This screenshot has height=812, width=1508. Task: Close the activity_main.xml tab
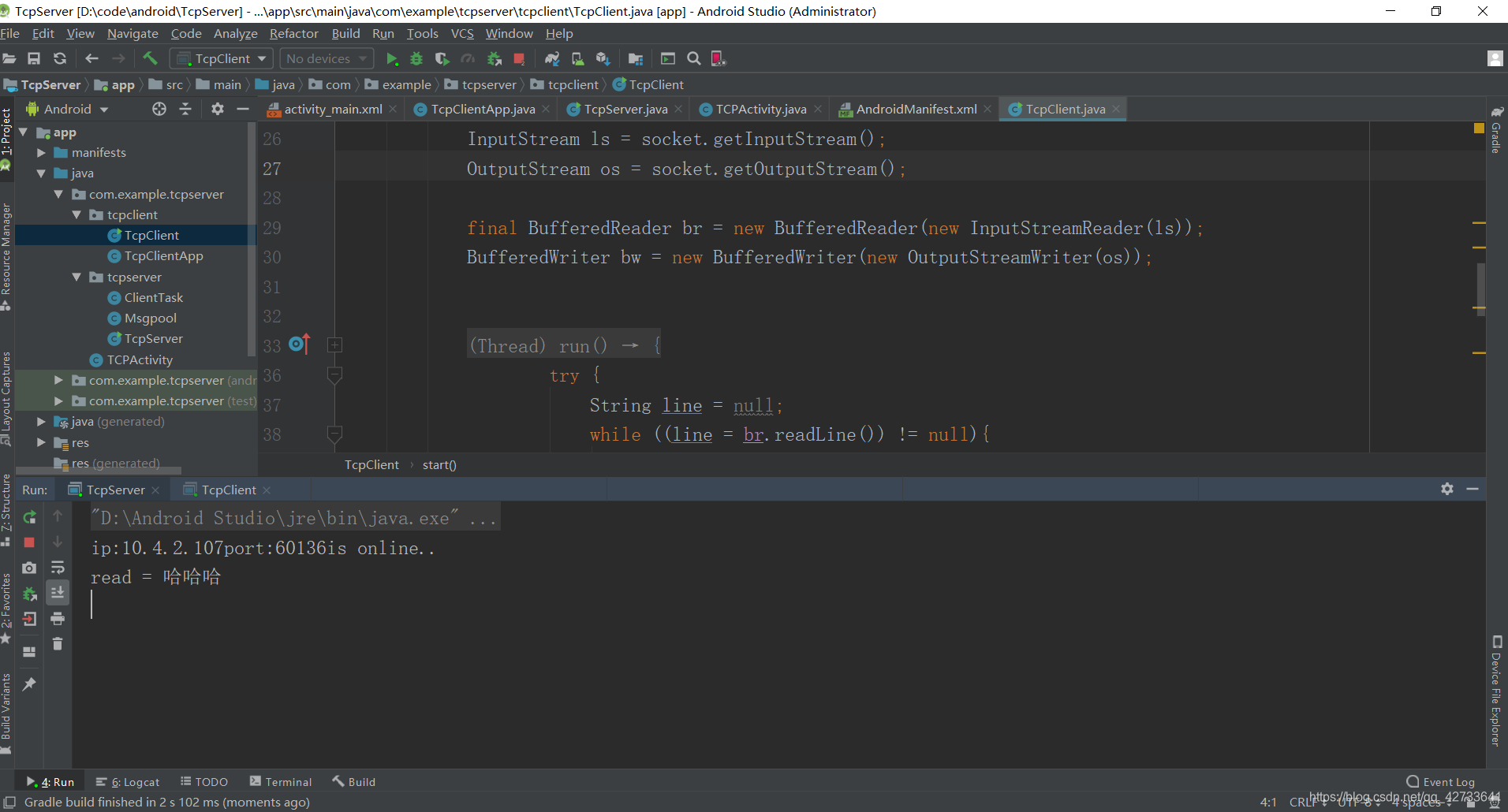point(393,109)
